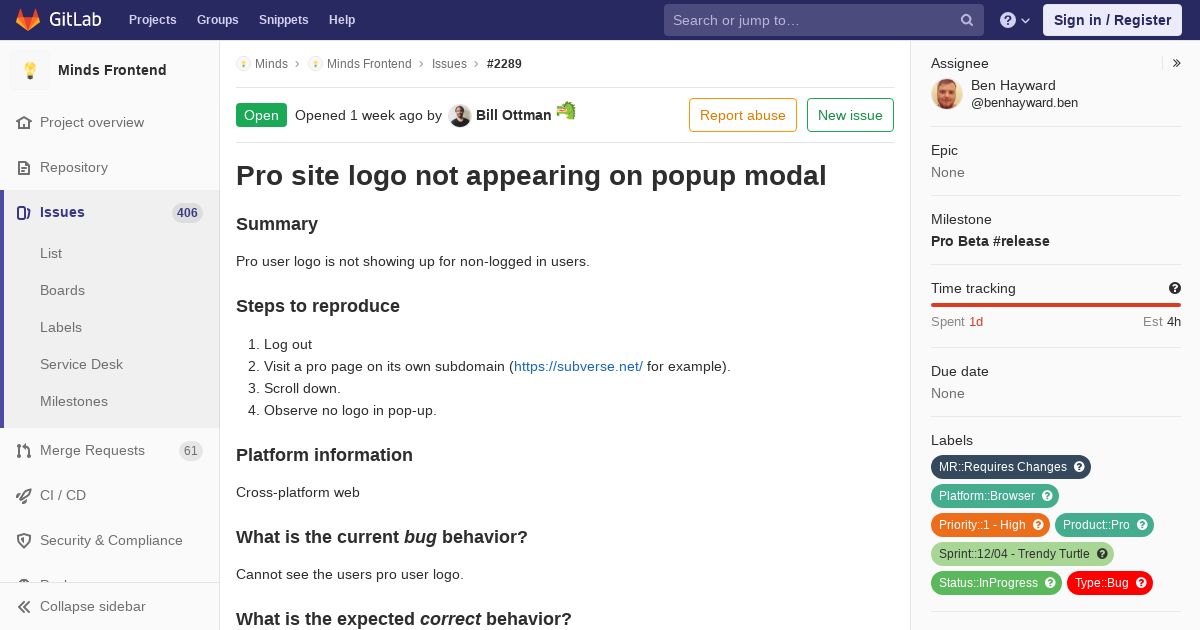1200x630 pixels.
Task: Click the Repository file icon
Action: (24, 167)
